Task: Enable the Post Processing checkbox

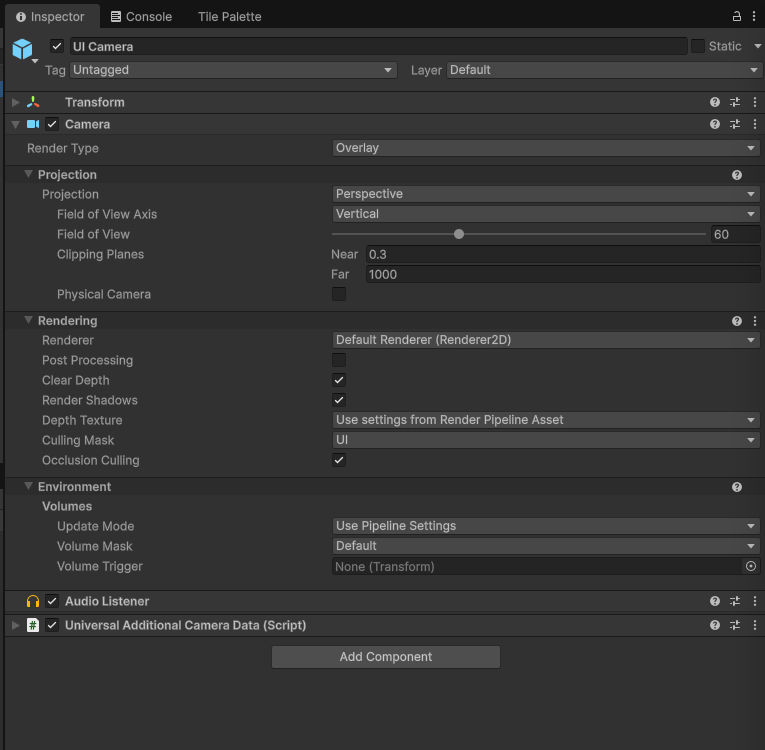Action: [339, 361]
